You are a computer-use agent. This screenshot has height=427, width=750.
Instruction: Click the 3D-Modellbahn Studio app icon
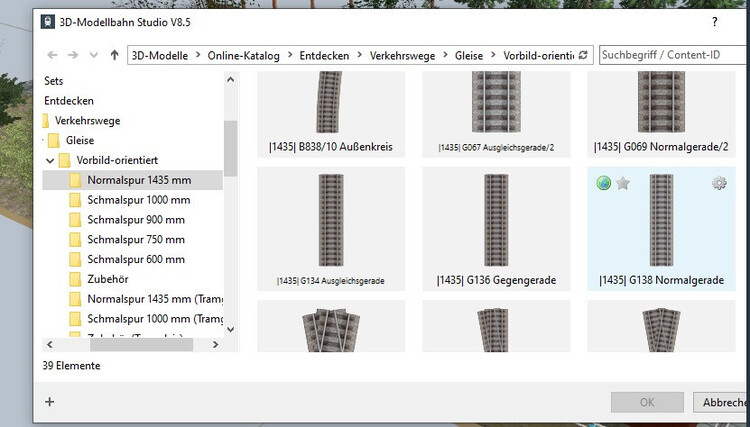click(48, 22)
